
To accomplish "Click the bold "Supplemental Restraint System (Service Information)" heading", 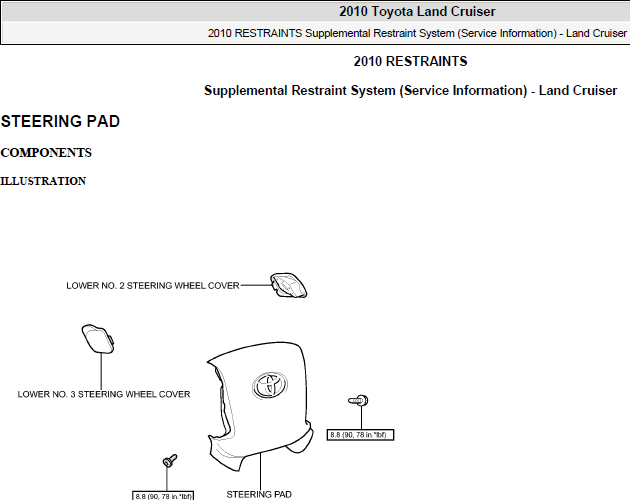I will pos(410,90).
